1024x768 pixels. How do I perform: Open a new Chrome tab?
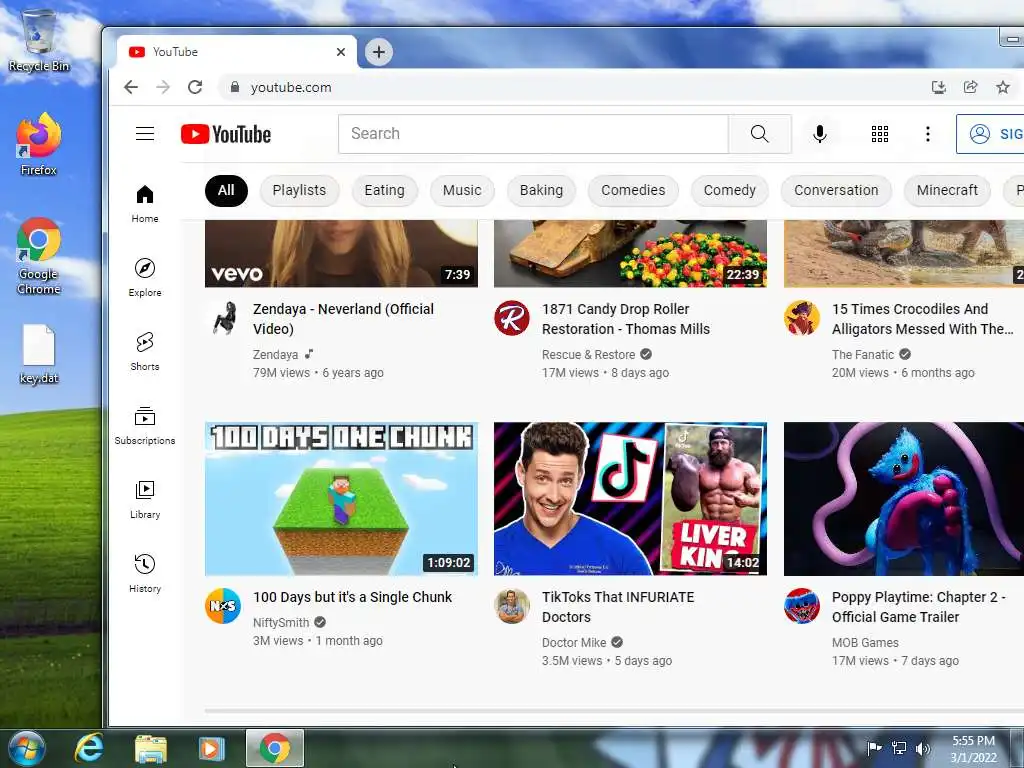[x=379, y=52]
